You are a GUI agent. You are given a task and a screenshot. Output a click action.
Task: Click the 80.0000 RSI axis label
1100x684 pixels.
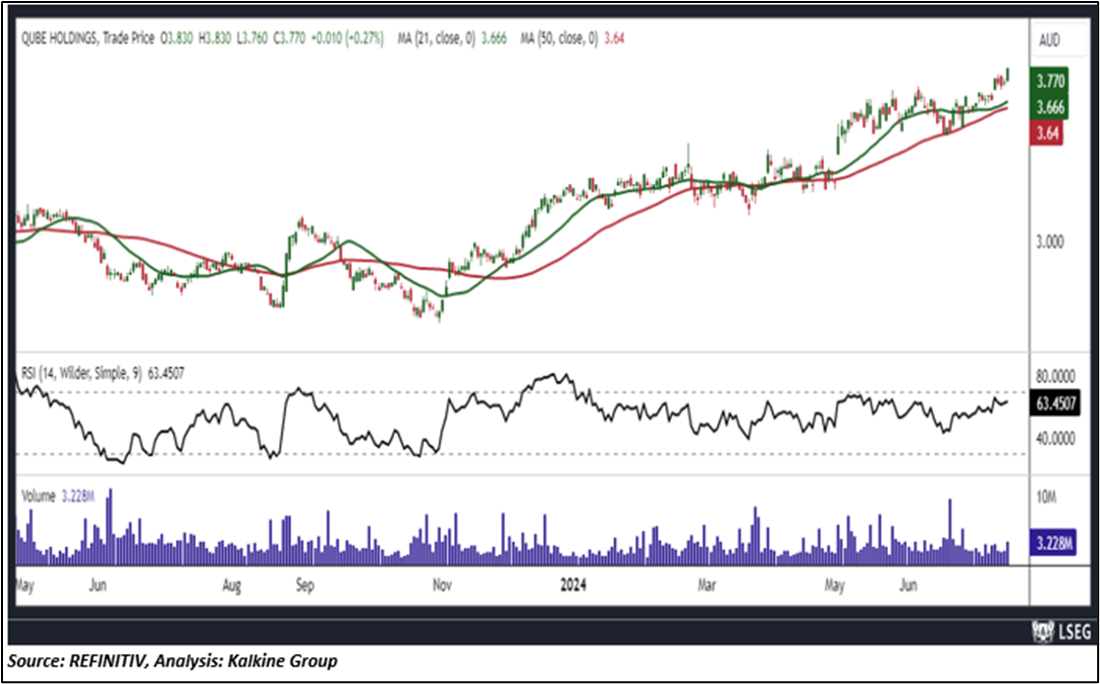(x=1055, y=377)
